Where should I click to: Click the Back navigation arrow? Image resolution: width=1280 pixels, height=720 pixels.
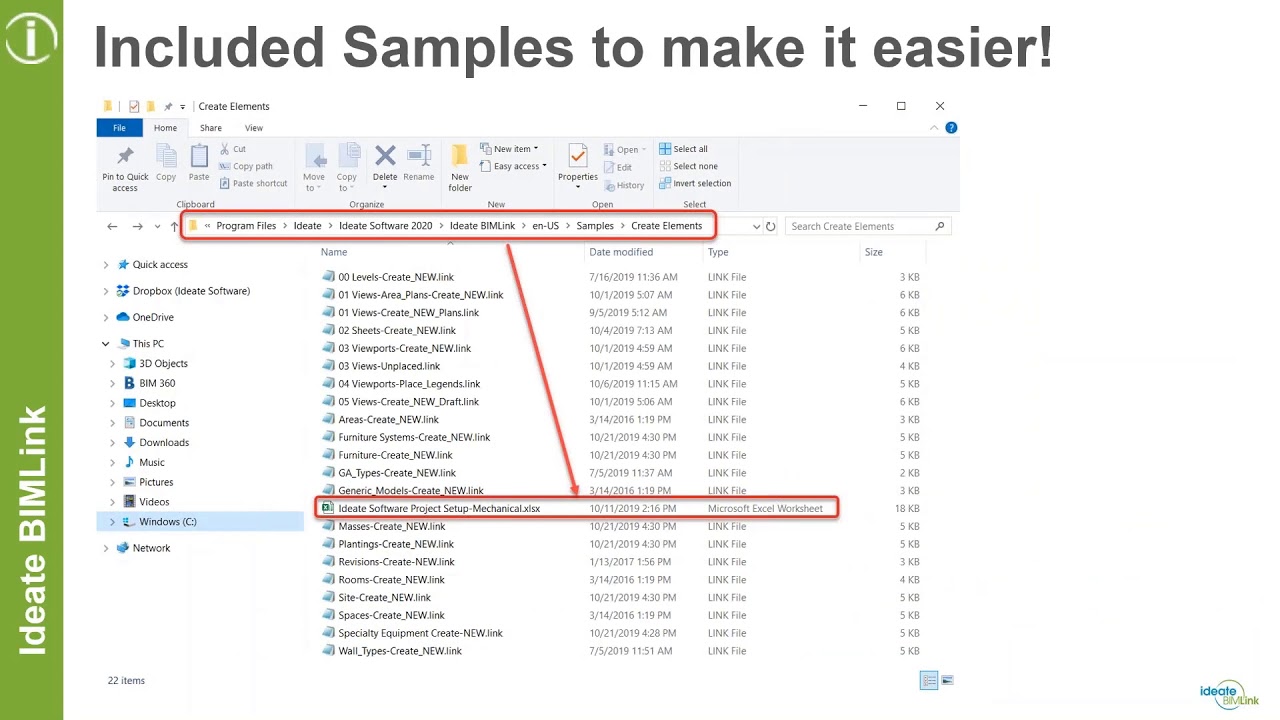click(x=112, y=226)
